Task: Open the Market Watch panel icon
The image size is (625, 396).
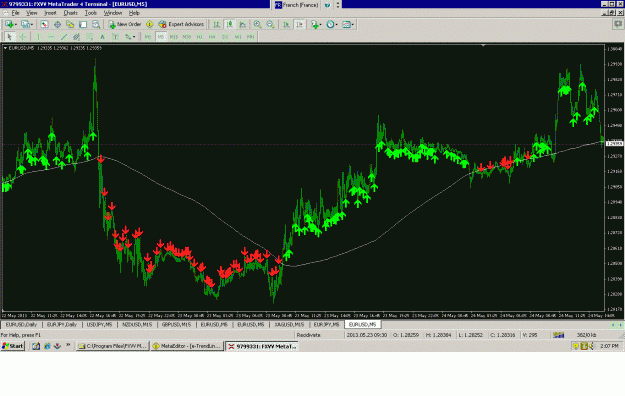Action: (44, 24)
